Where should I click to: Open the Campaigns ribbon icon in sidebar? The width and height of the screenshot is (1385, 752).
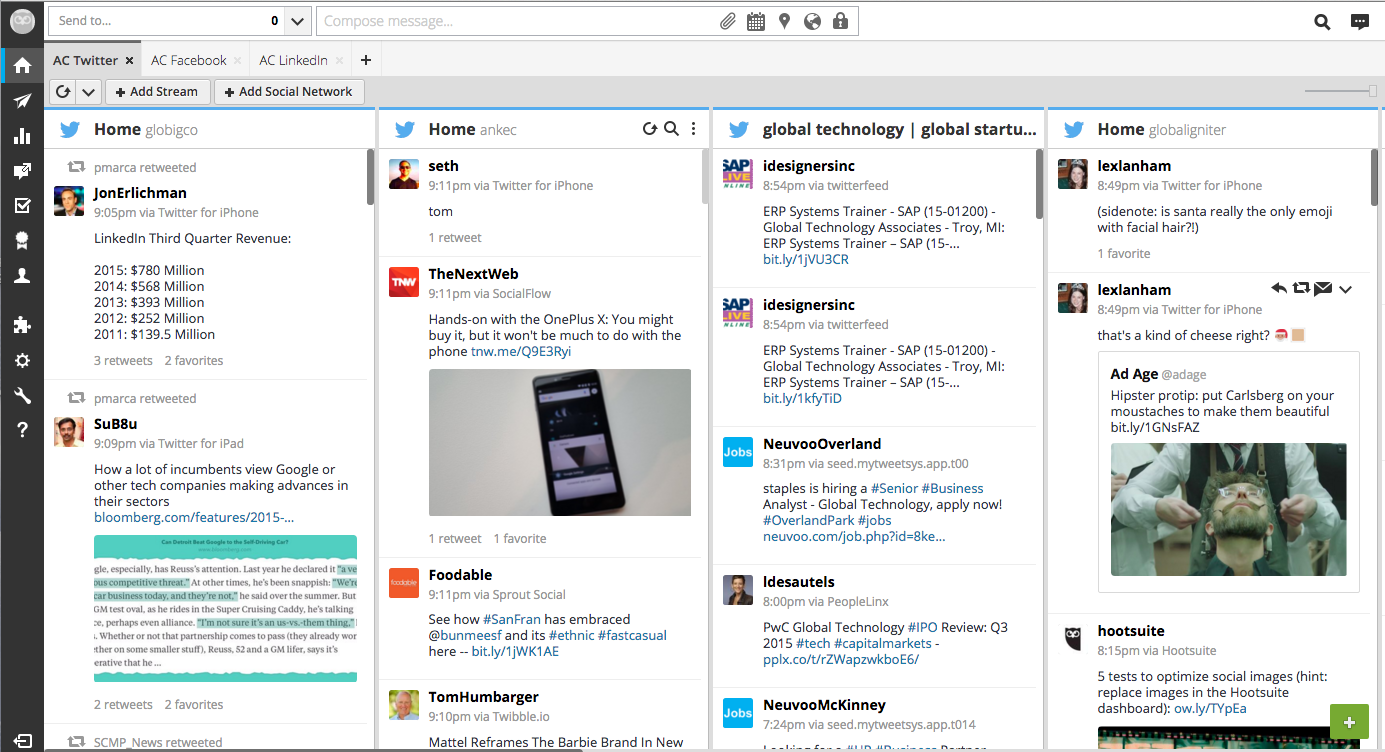click(x=22, y=241)
